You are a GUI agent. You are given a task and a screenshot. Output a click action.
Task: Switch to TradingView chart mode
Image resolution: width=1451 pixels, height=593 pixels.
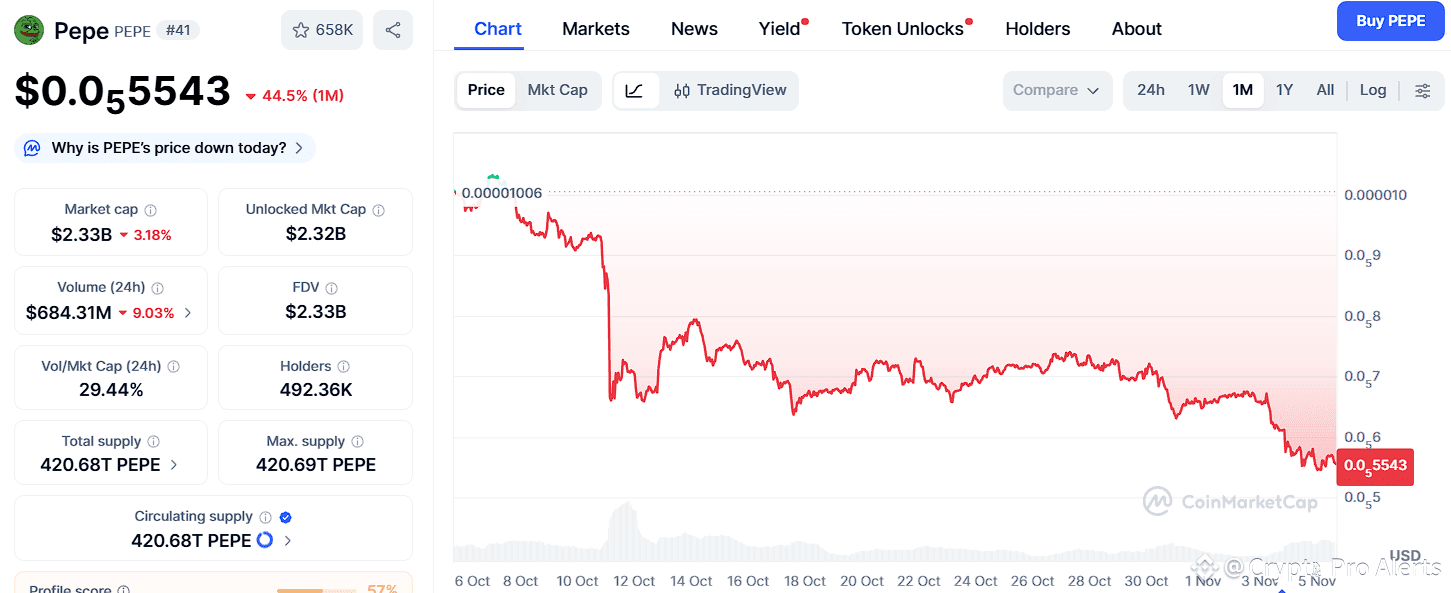pyautogui.click(x=730, y=90)
